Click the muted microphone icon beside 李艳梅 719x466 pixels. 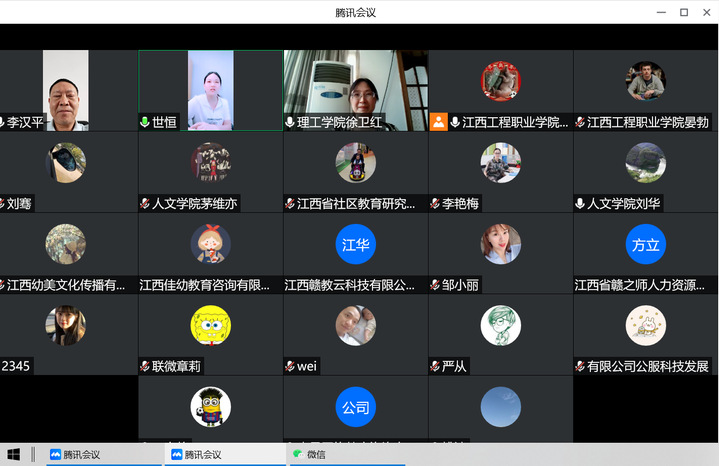(x=435, y=203)
